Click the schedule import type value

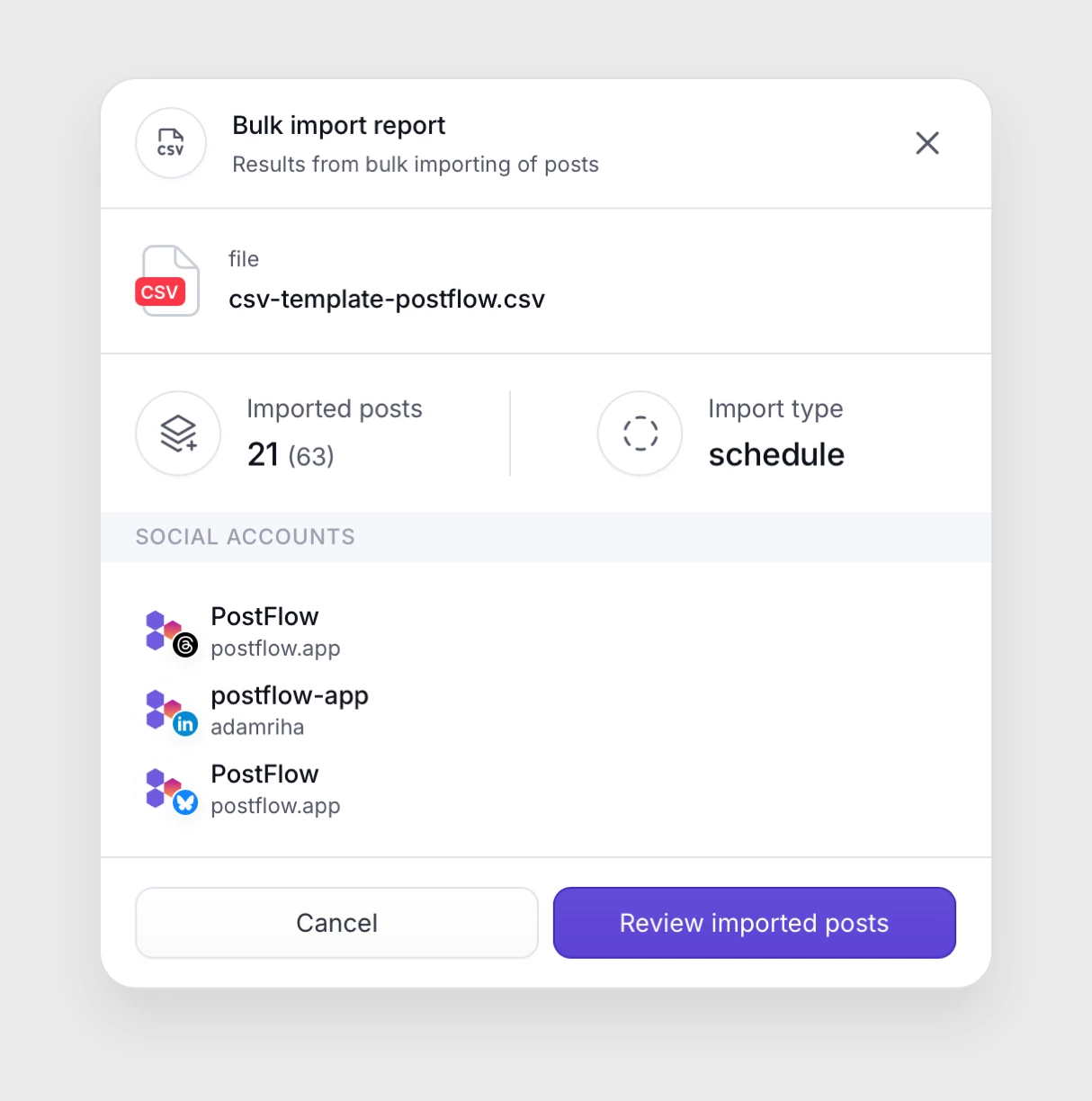pos(776,455)
